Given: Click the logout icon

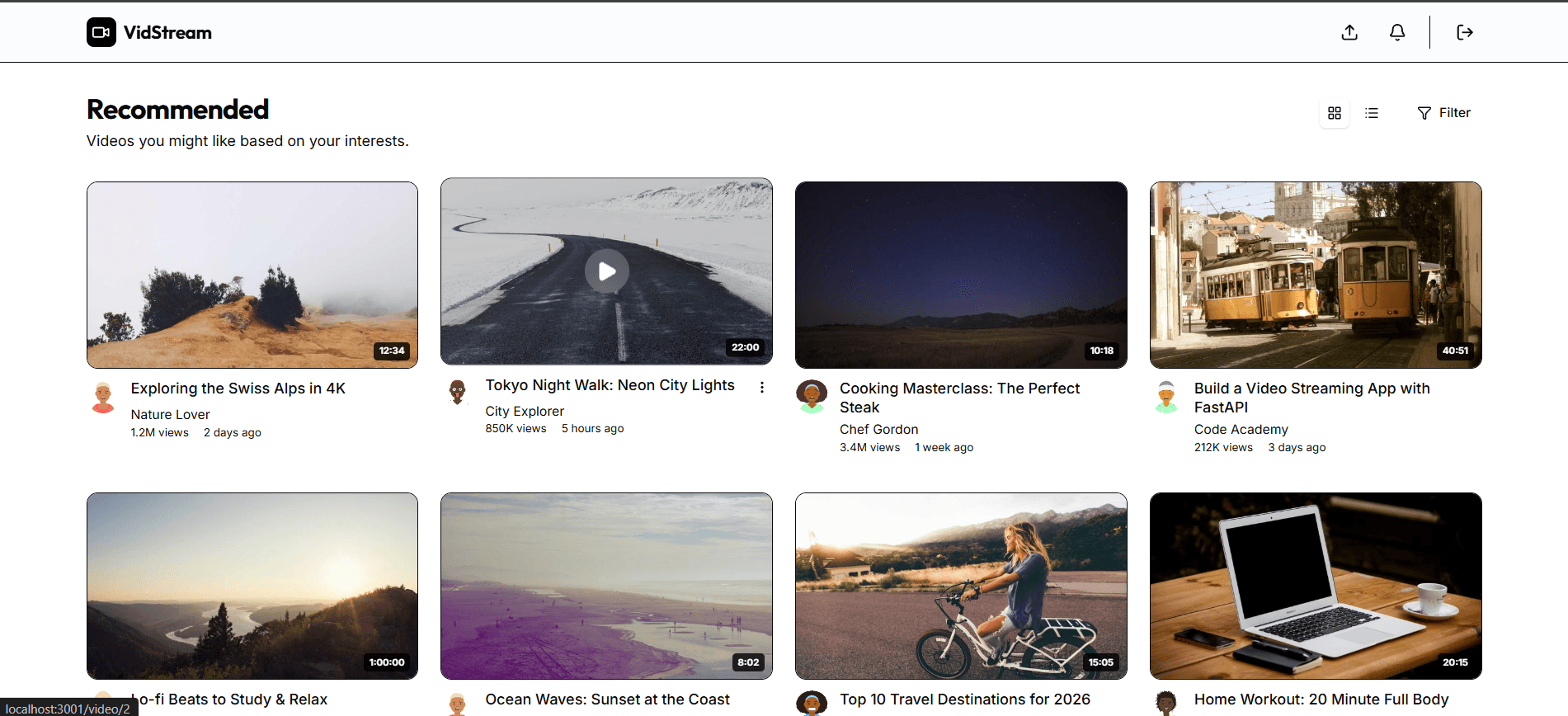Looking at the screenshot, I should coord(1465,32).
